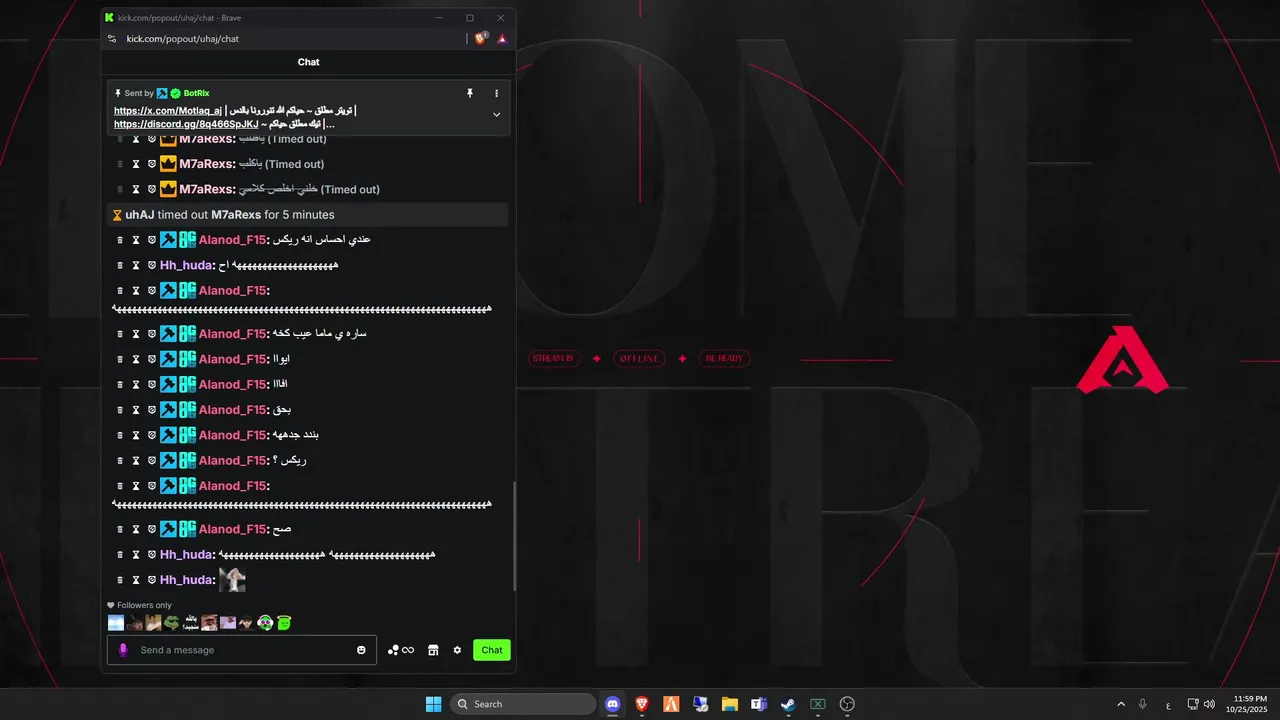This screenshot has height=720, width=1280.
Task: Open Brave browser from the taskbar
Action: 642,704
